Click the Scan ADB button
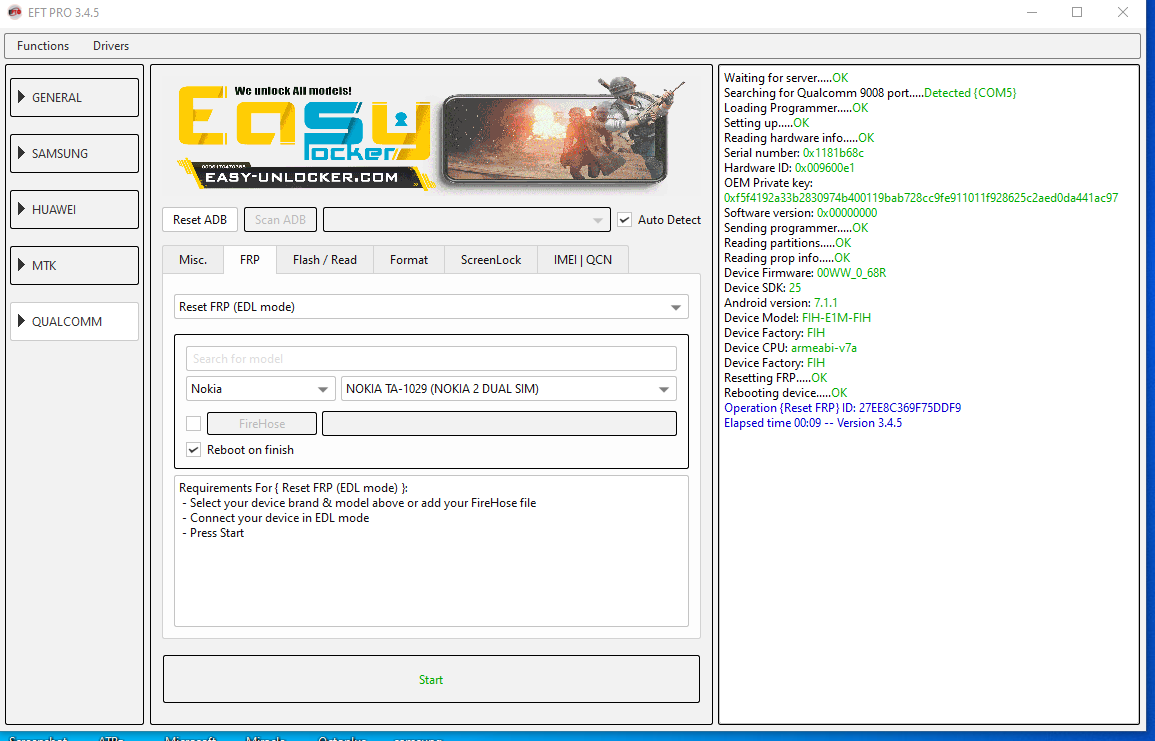1155x741 pixels. tap(280, 220)
